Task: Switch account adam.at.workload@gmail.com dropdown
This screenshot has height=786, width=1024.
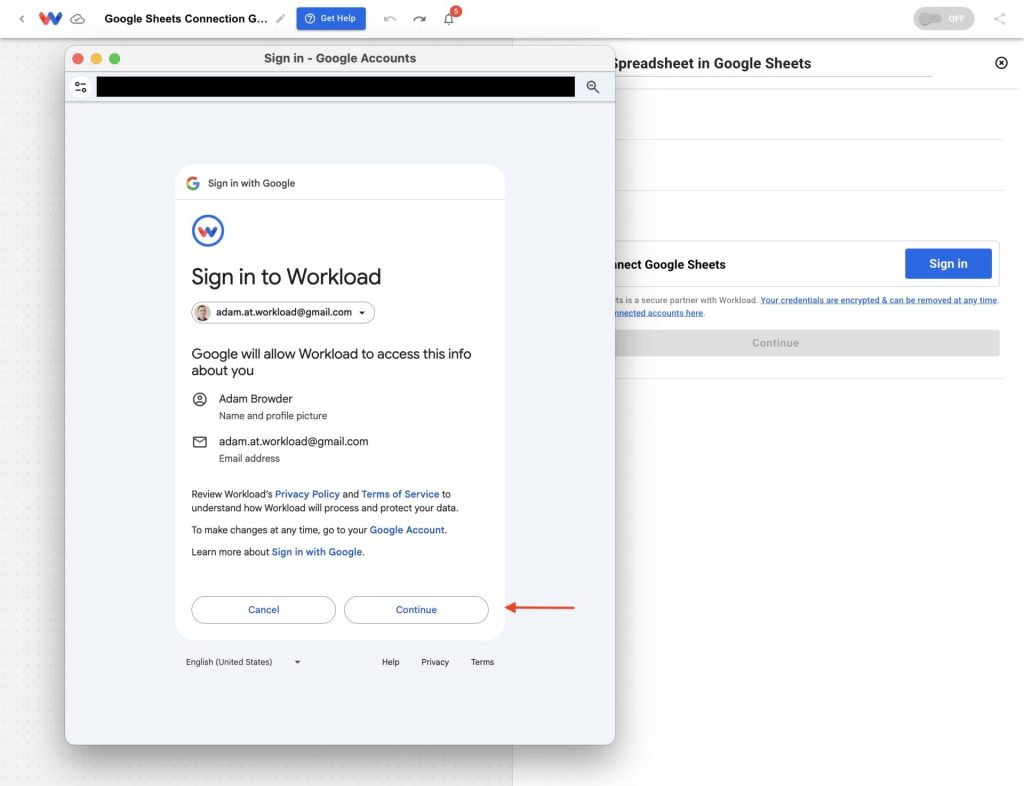Action: pyautogui.click(x=283, y=312)
